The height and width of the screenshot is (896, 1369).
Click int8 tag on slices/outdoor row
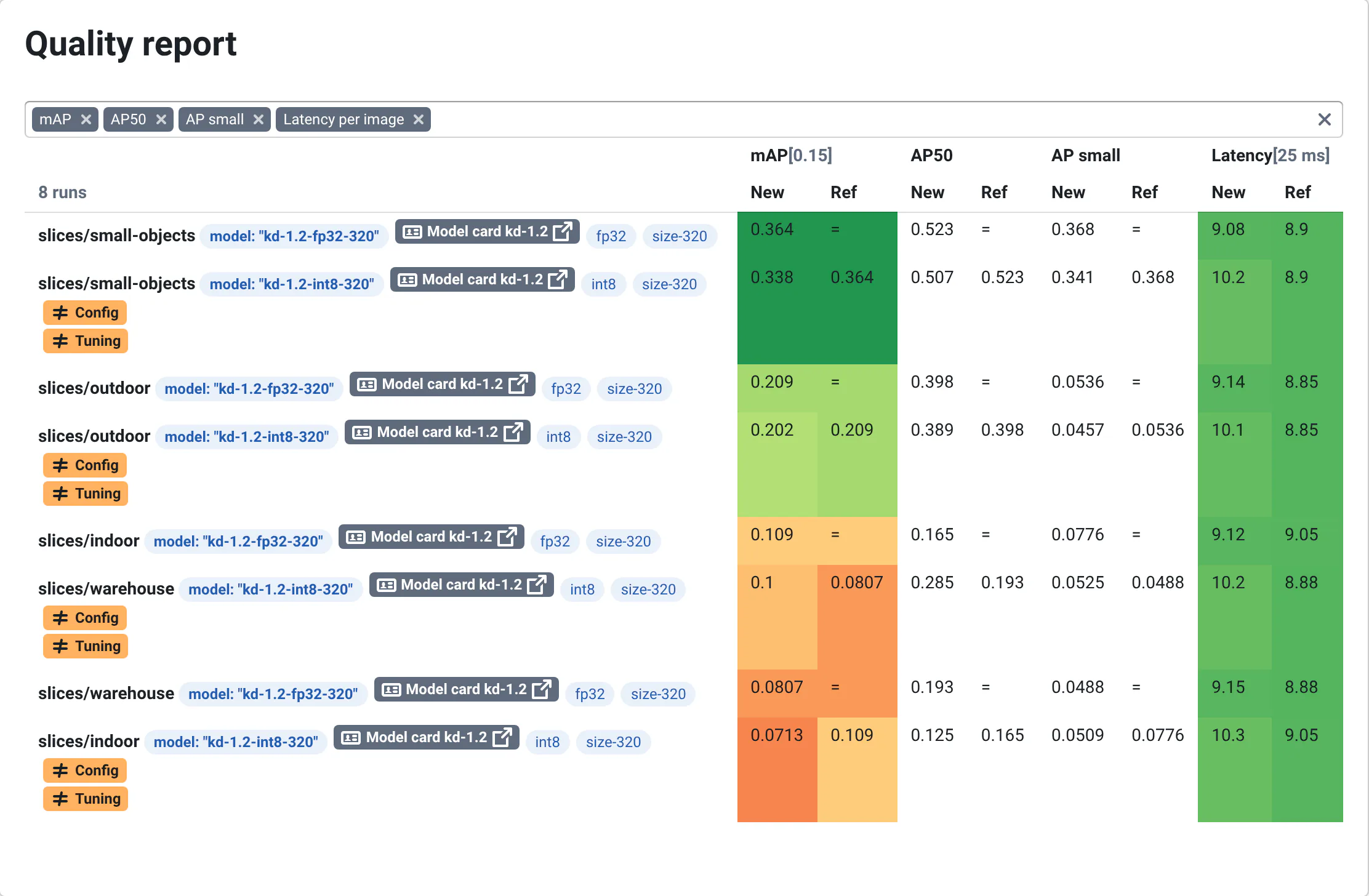click(x=558, y=437)
